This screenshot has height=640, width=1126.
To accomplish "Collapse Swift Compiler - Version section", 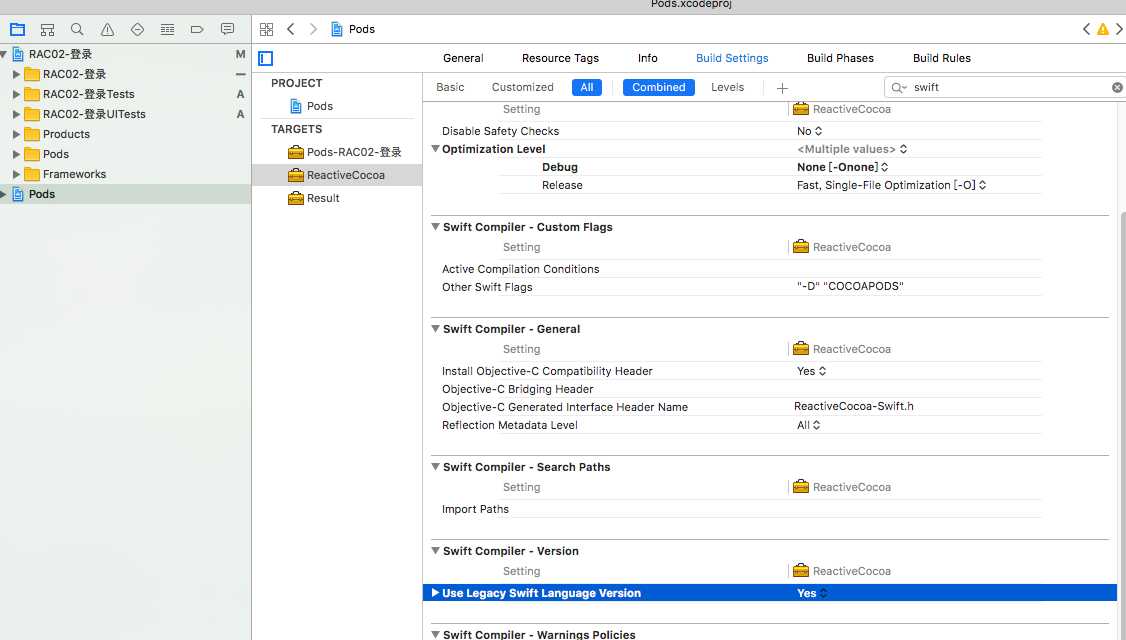I will [435, 550].
